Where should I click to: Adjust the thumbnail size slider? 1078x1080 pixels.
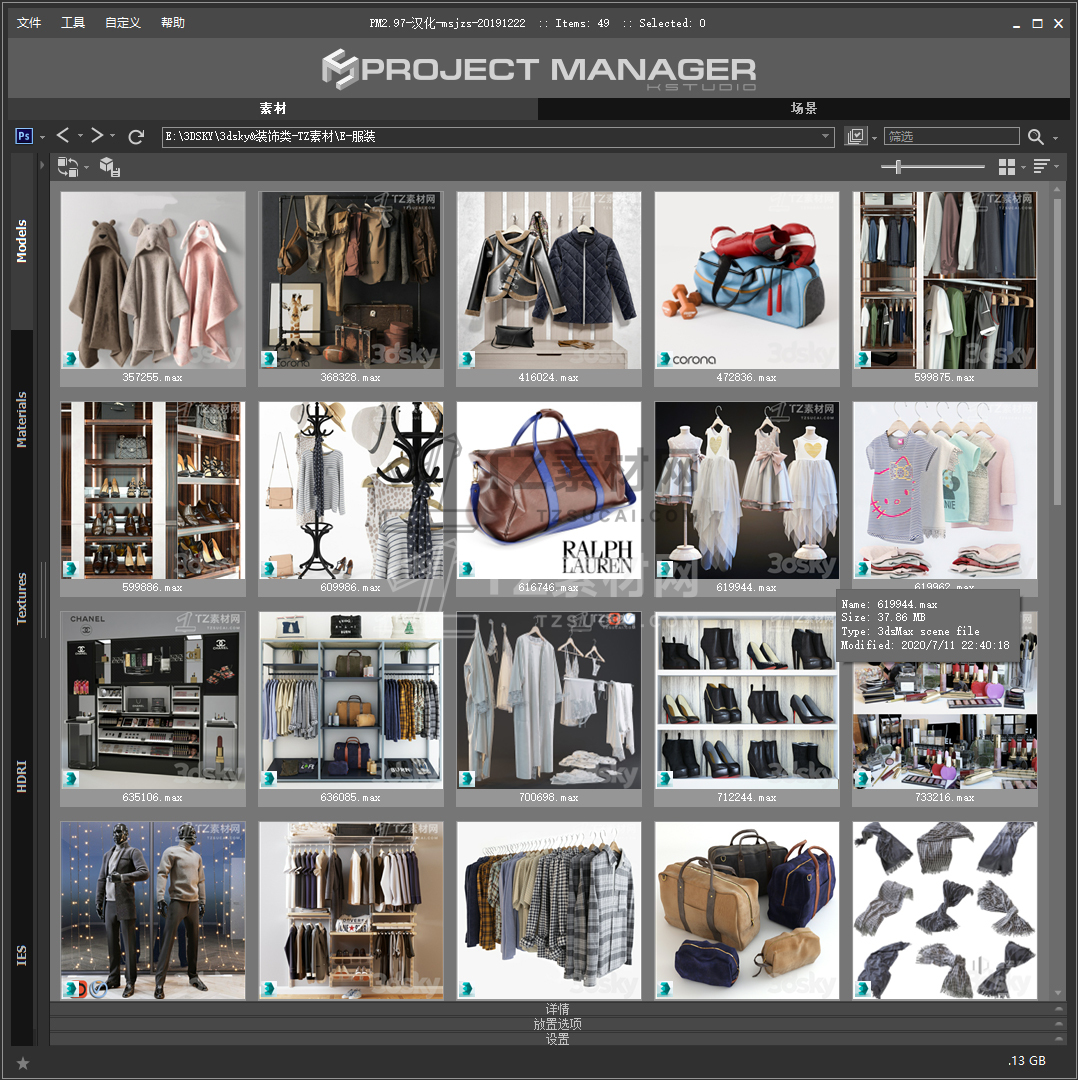tap(898, 167)
